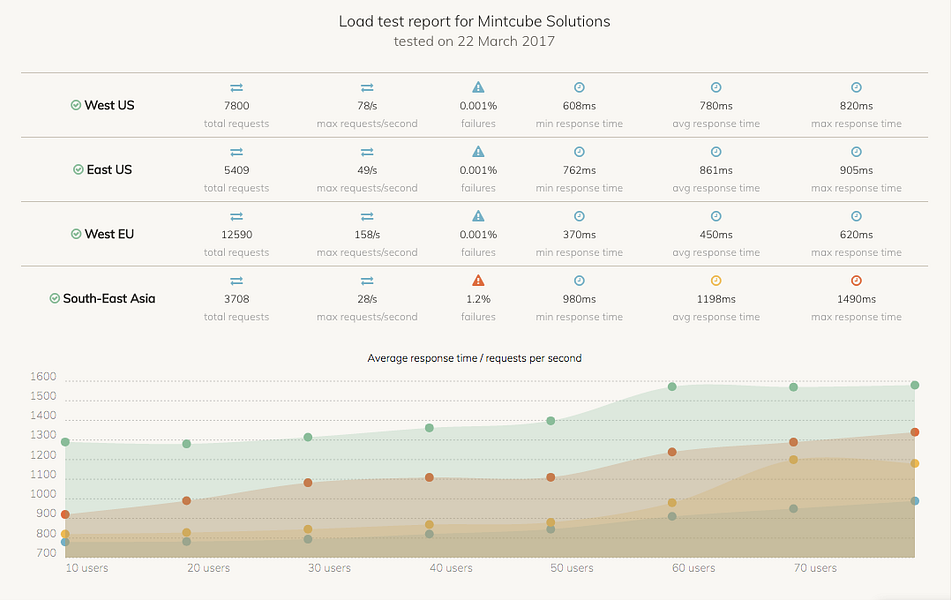The height and width of the screenshot is (600, 951).
Task: Click the 1198ms avg response time value
Action: (716, 298)
